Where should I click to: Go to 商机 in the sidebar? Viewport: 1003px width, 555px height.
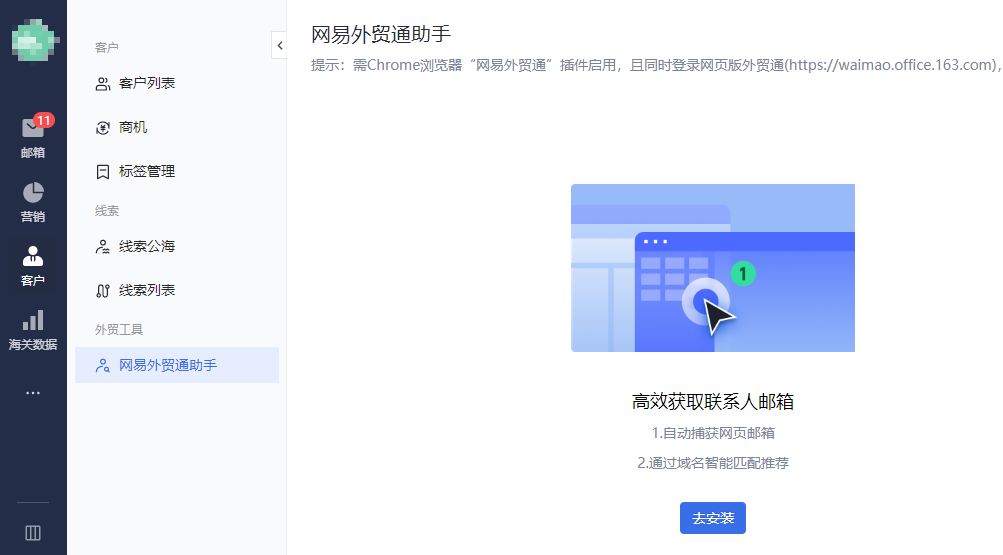(133, 127)
